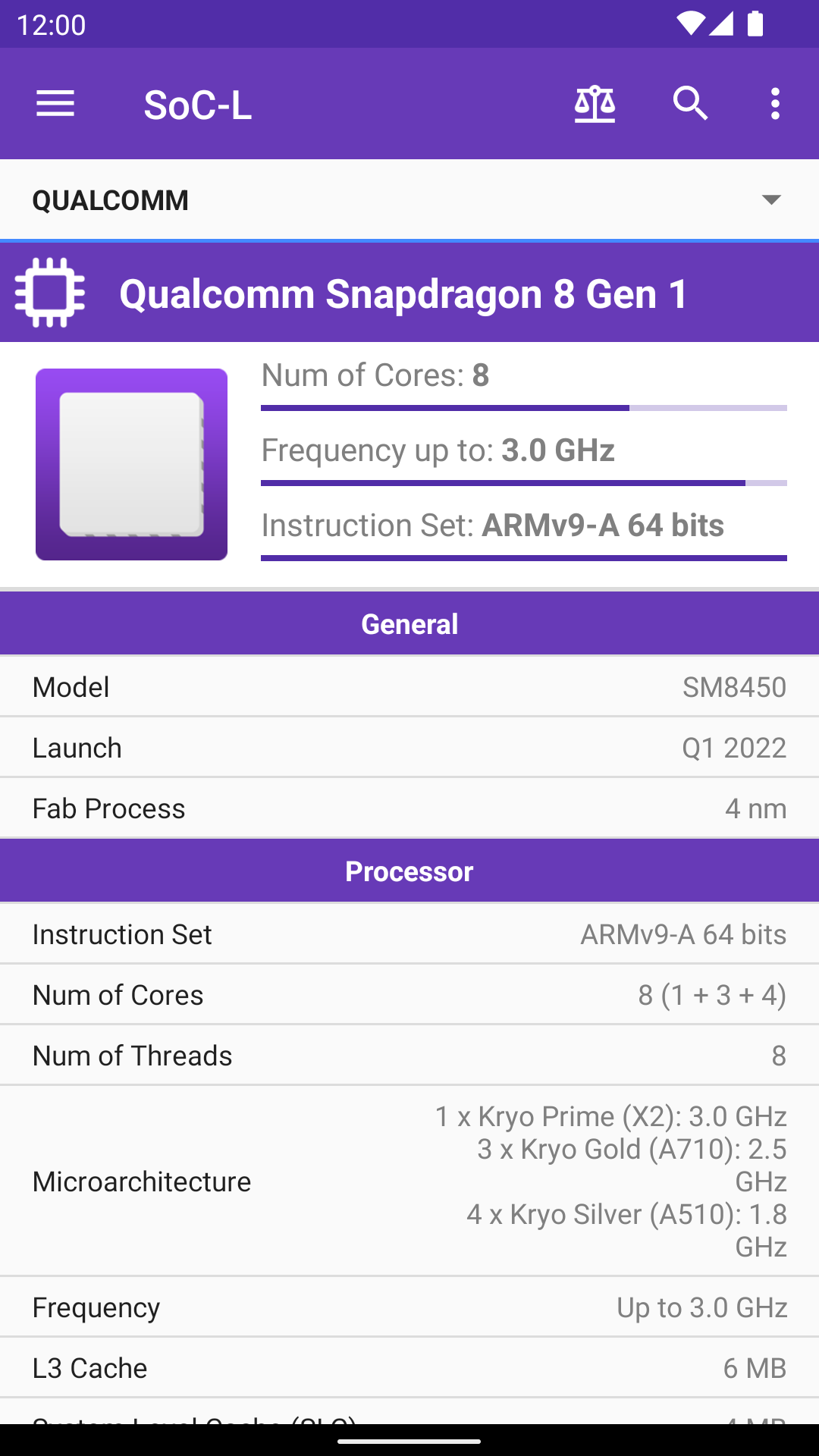Image resolution: width=819 pixels, height=1456 pixels.
Task: Open the hamburger navigation menu
Action: click(55, 104)
